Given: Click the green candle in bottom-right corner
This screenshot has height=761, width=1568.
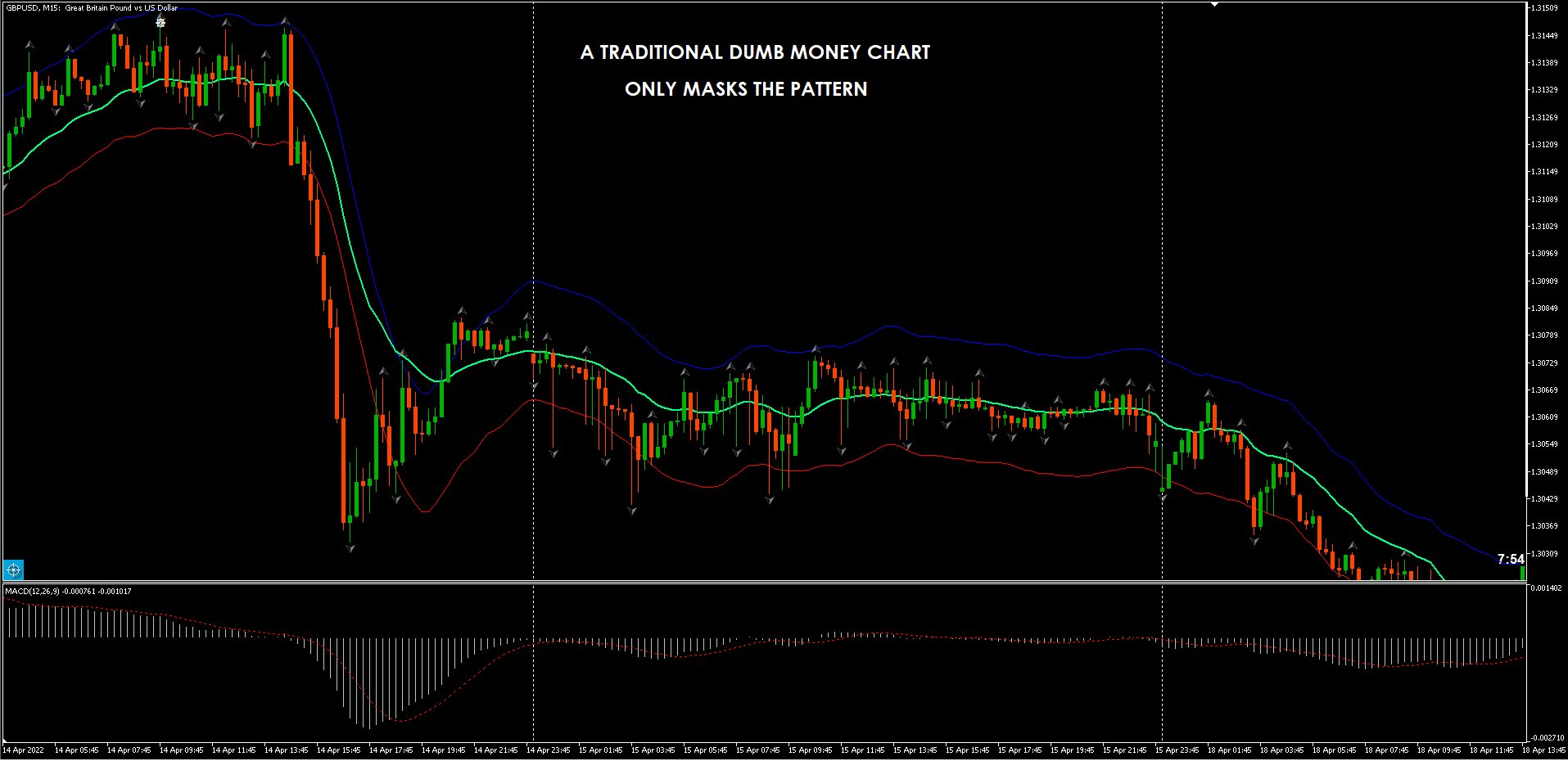Looking at the screenshot, I should point(1522,572).
